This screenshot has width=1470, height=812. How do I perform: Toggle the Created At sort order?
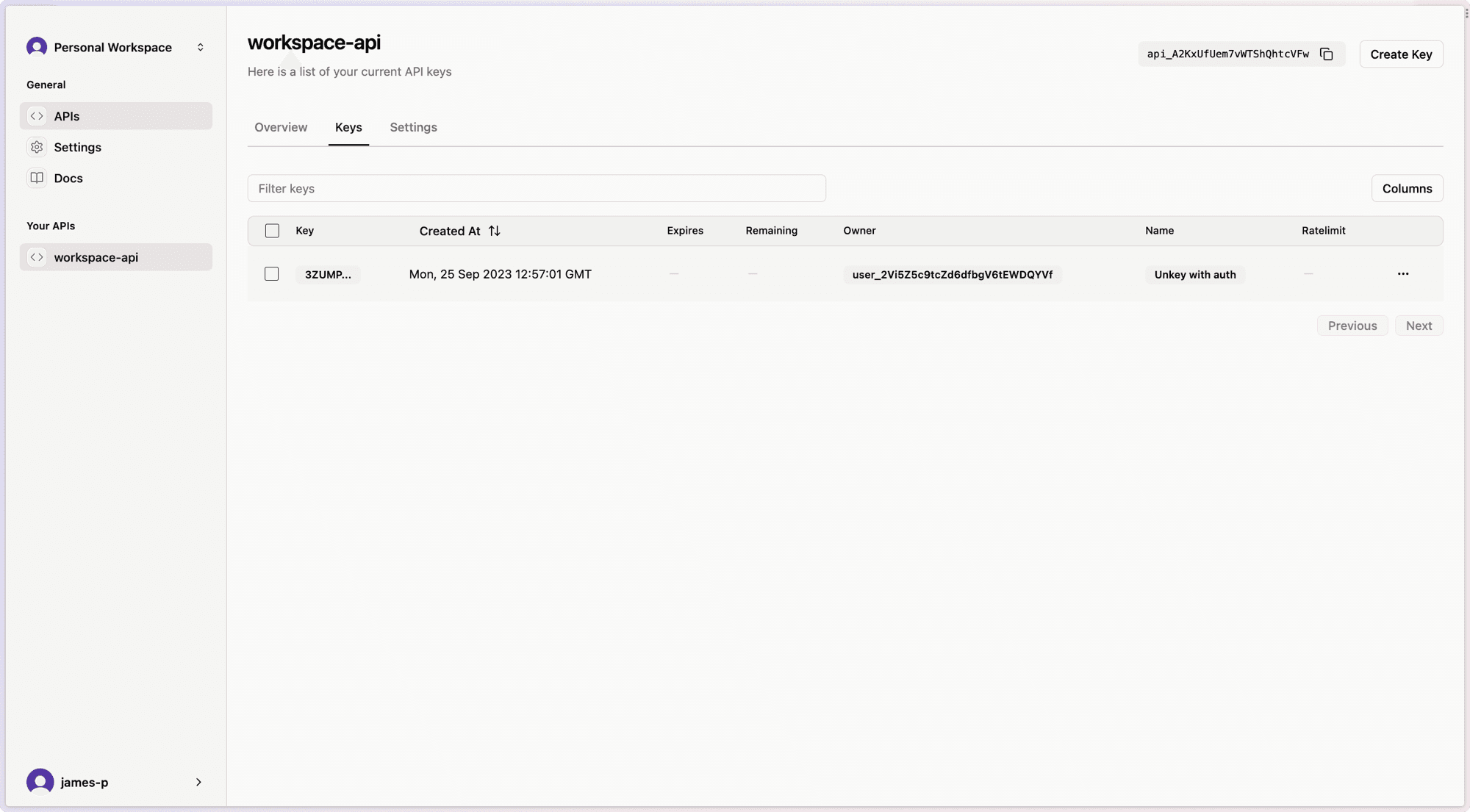(x=494, y=231)
